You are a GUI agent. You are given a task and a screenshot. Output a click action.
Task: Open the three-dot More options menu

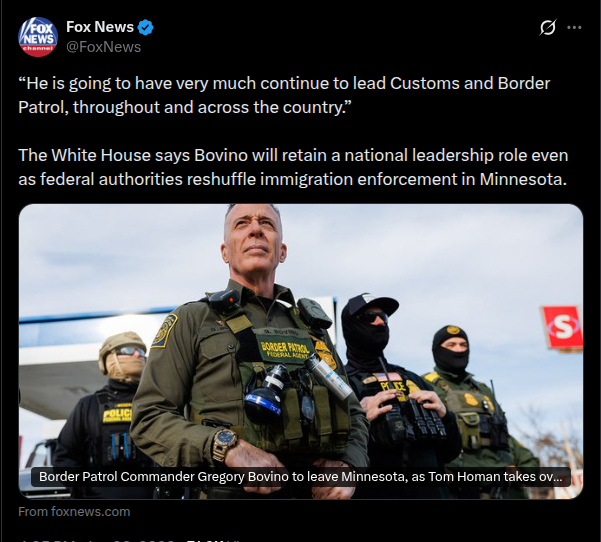tap(574, 27)
